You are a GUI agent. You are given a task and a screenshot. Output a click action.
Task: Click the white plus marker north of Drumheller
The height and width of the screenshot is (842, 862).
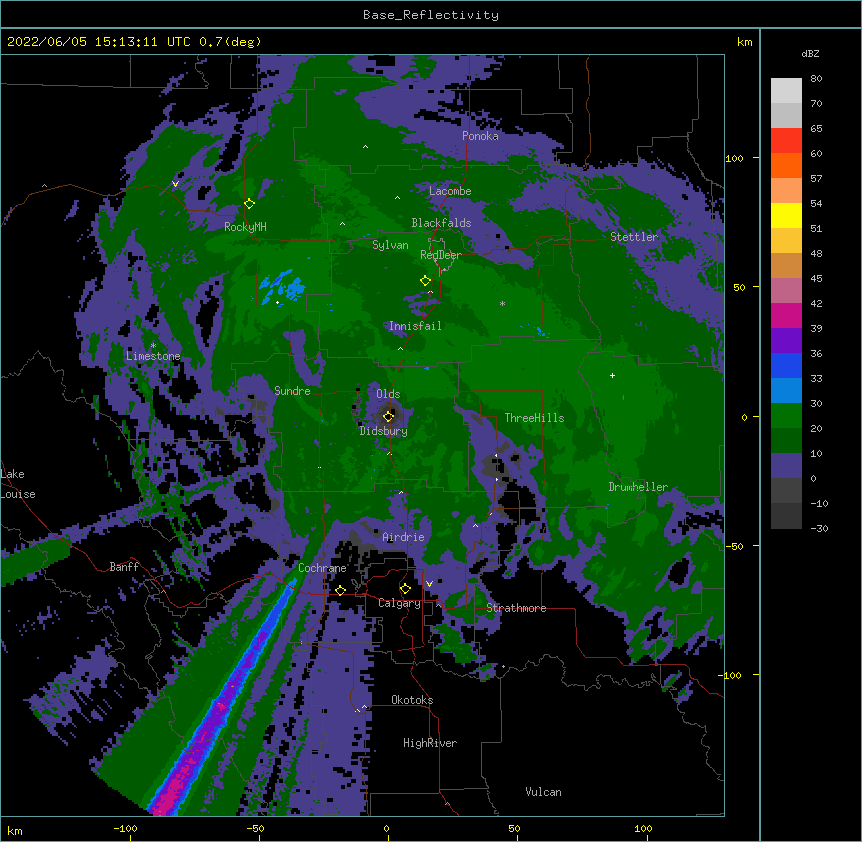(x=612, y=375)
